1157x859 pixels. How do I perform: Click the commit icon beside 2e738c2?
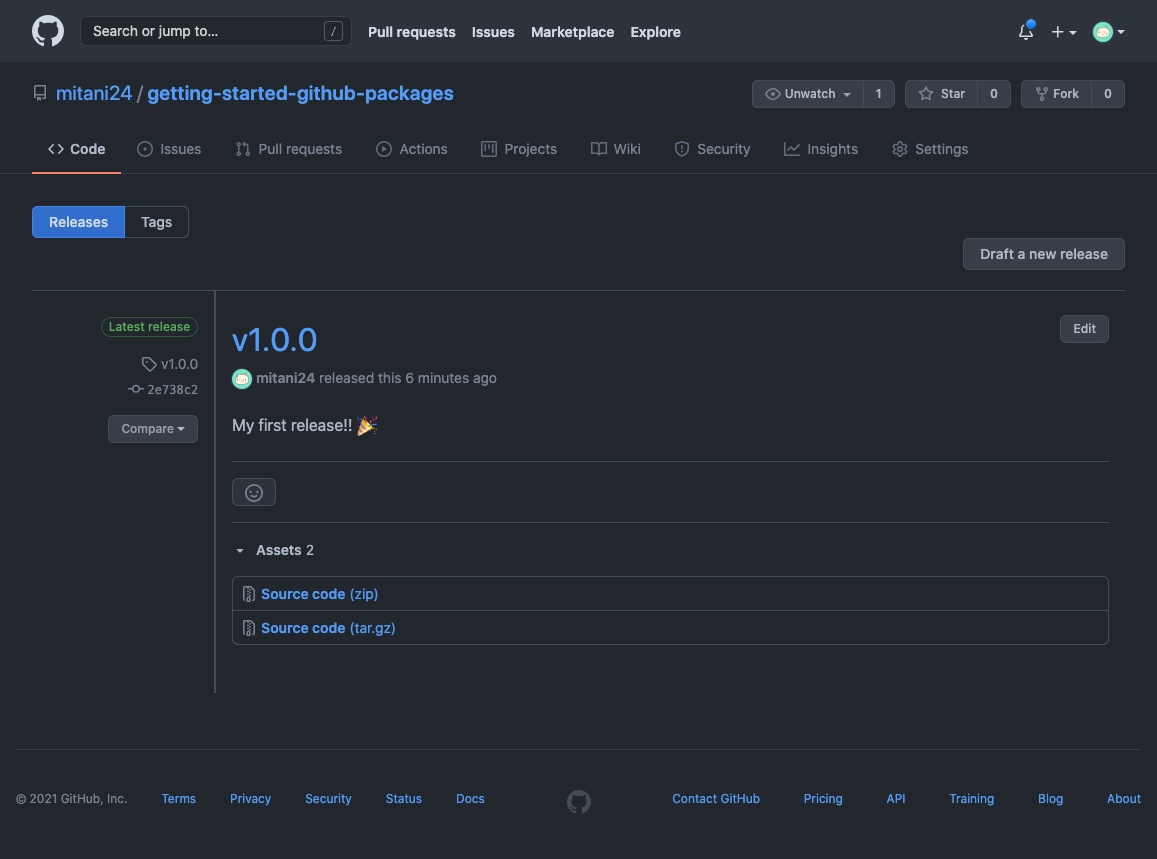[x=135, y=389]
